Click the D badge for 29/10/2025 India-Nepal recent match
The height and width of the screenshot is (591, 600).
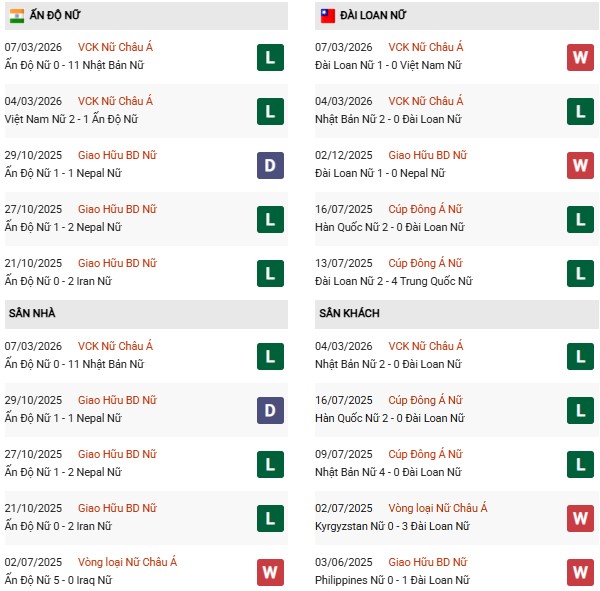tap(269, 165)
